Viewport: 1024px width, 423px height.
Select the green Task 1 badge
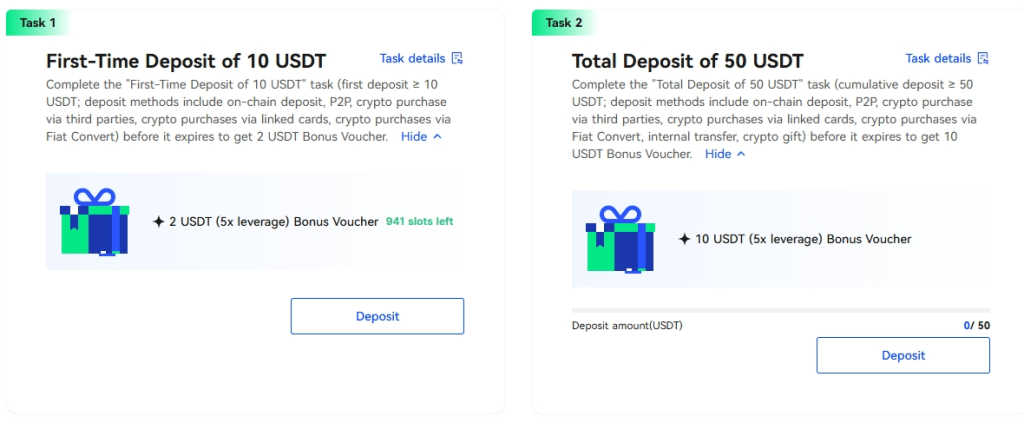pyautogui.click(x=38, y=22)
